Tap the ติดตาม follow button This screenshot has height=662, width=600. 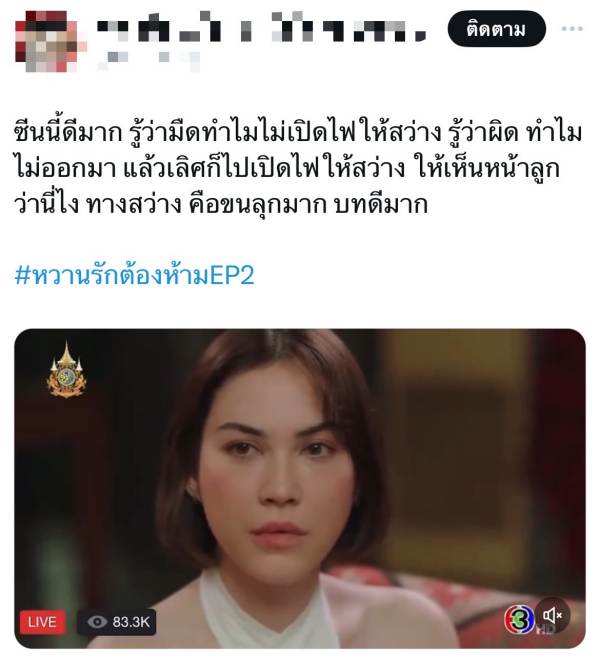point(497,29)
